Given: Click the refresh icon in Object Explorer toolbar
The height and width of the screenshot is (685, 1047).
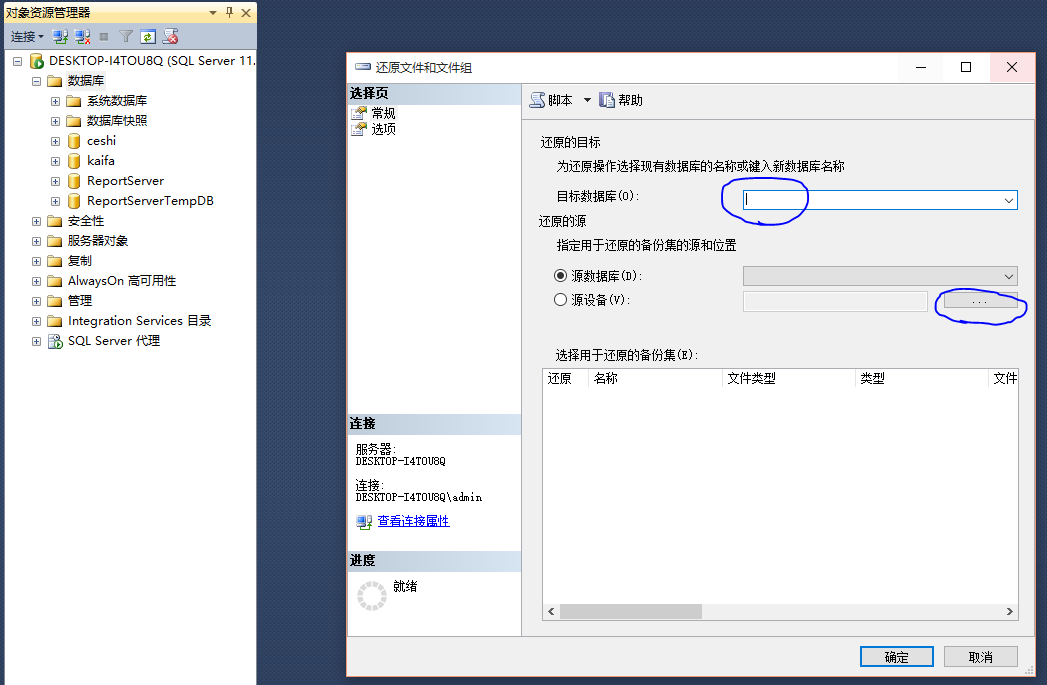Looking at the screenshot, I should point(148,37).
